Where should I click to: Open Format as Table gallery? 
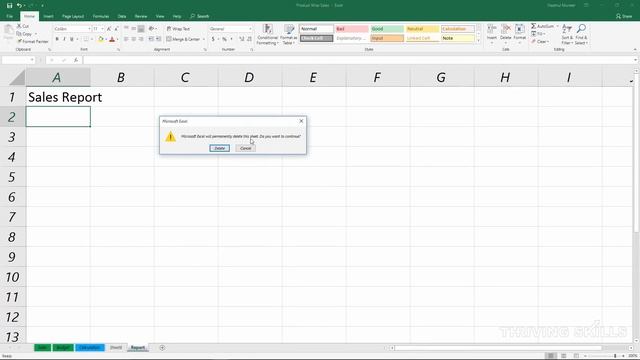289,34
